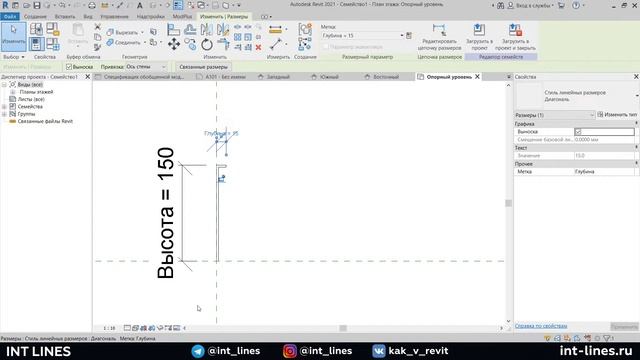Open the Справка по свойствам link
Image resolution: width=640 pixels, height=360 pixels.
coord(541,326)
